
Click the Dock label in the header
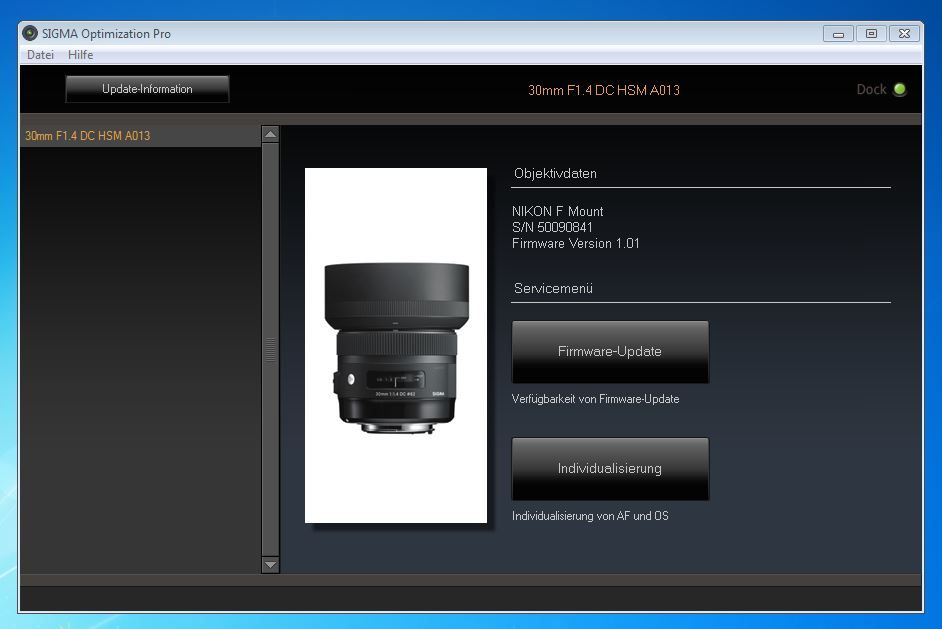coord(871,90)
